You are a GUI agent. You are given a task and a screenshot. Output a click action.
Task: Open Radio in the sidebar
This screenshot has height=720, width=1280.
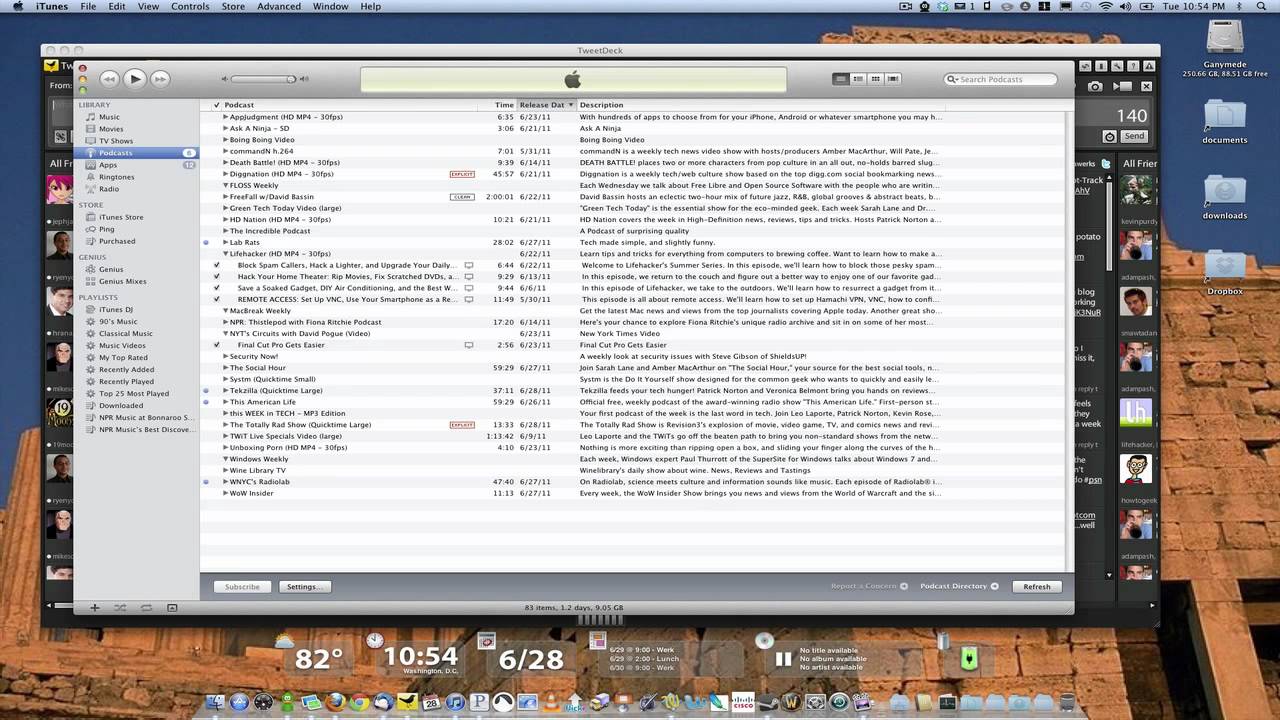(109, 189)
